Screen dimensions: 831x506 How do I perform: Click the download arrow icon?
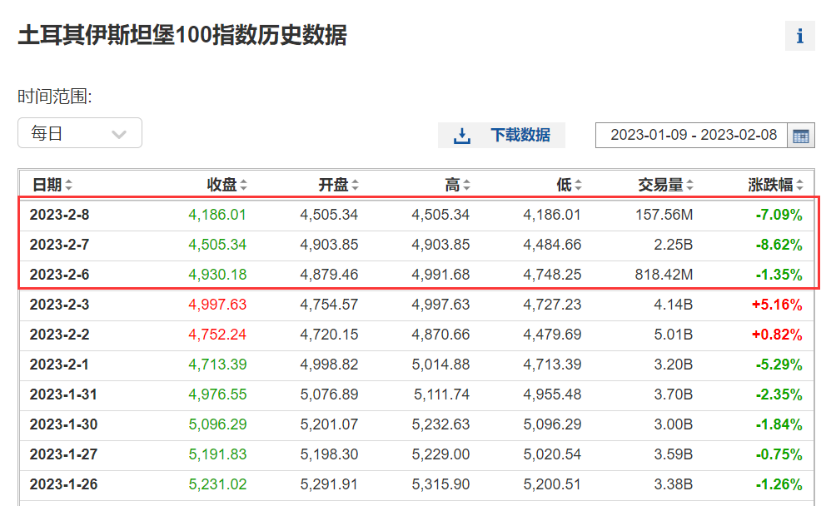pyautogui.click(x=462, y=136)
